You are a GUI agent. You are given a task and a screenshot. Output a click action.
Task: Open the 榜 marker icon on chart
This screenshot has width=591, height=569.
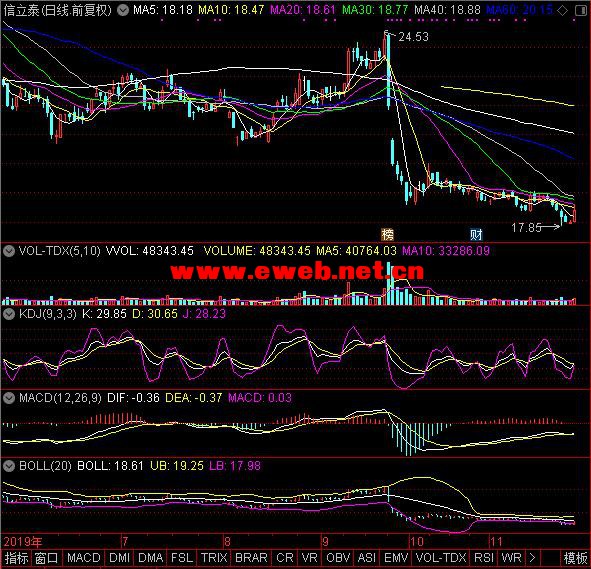(387, 234)
